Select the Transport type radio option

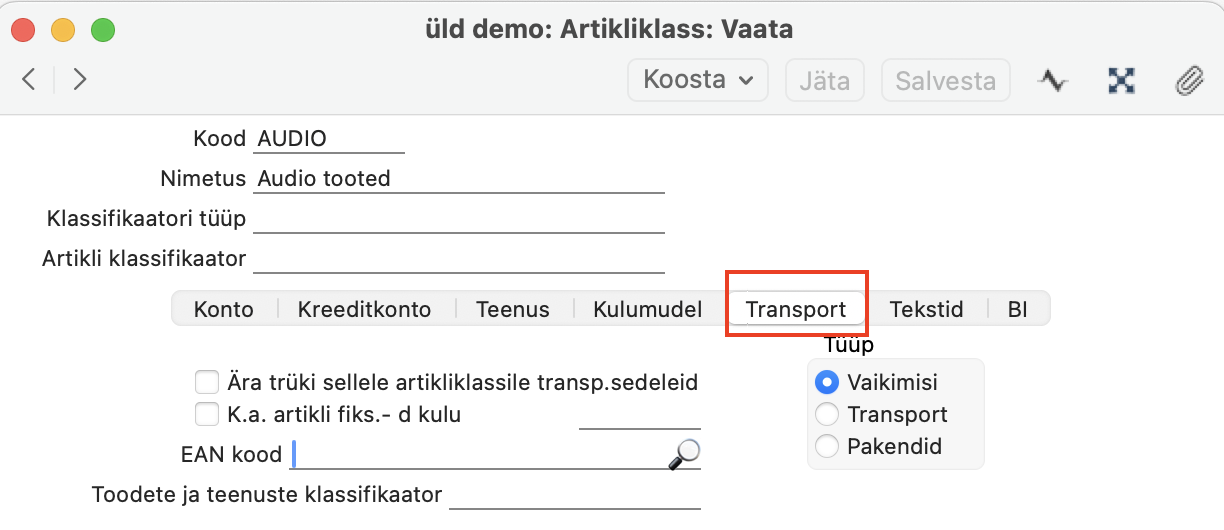[827, 414]
